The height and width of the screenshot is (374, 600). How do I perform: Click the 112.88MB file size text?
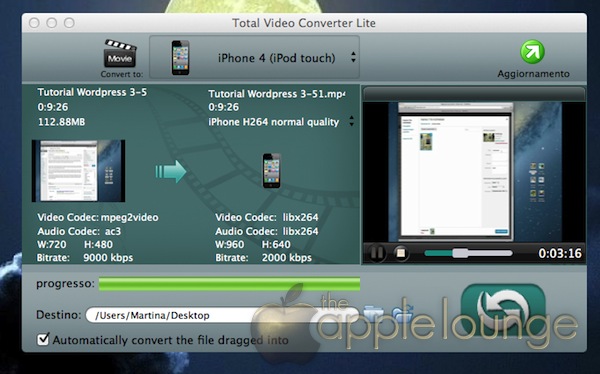click(x=61, y=122)
